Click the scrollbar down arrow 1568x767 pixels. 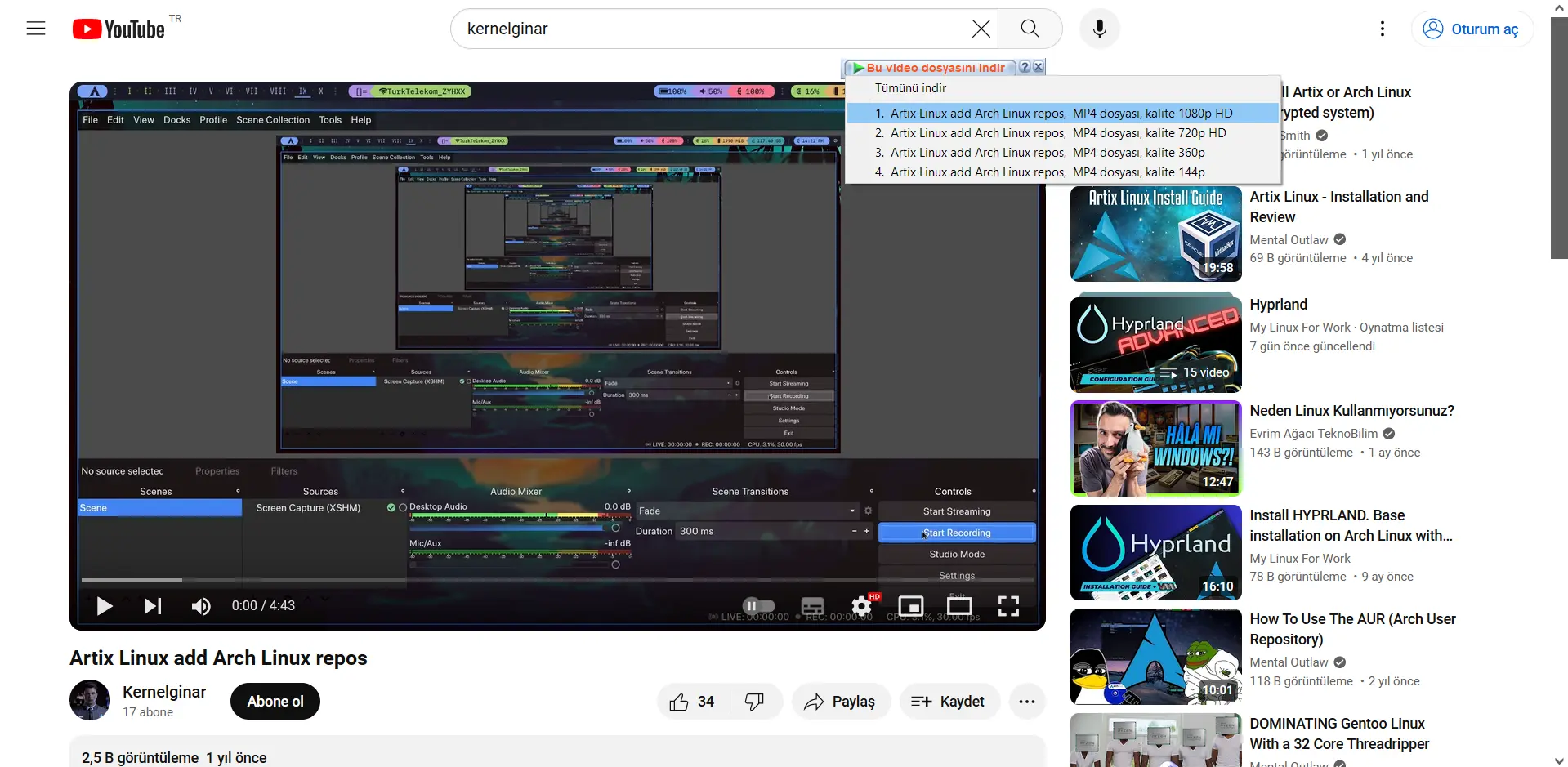point(1559,760)
